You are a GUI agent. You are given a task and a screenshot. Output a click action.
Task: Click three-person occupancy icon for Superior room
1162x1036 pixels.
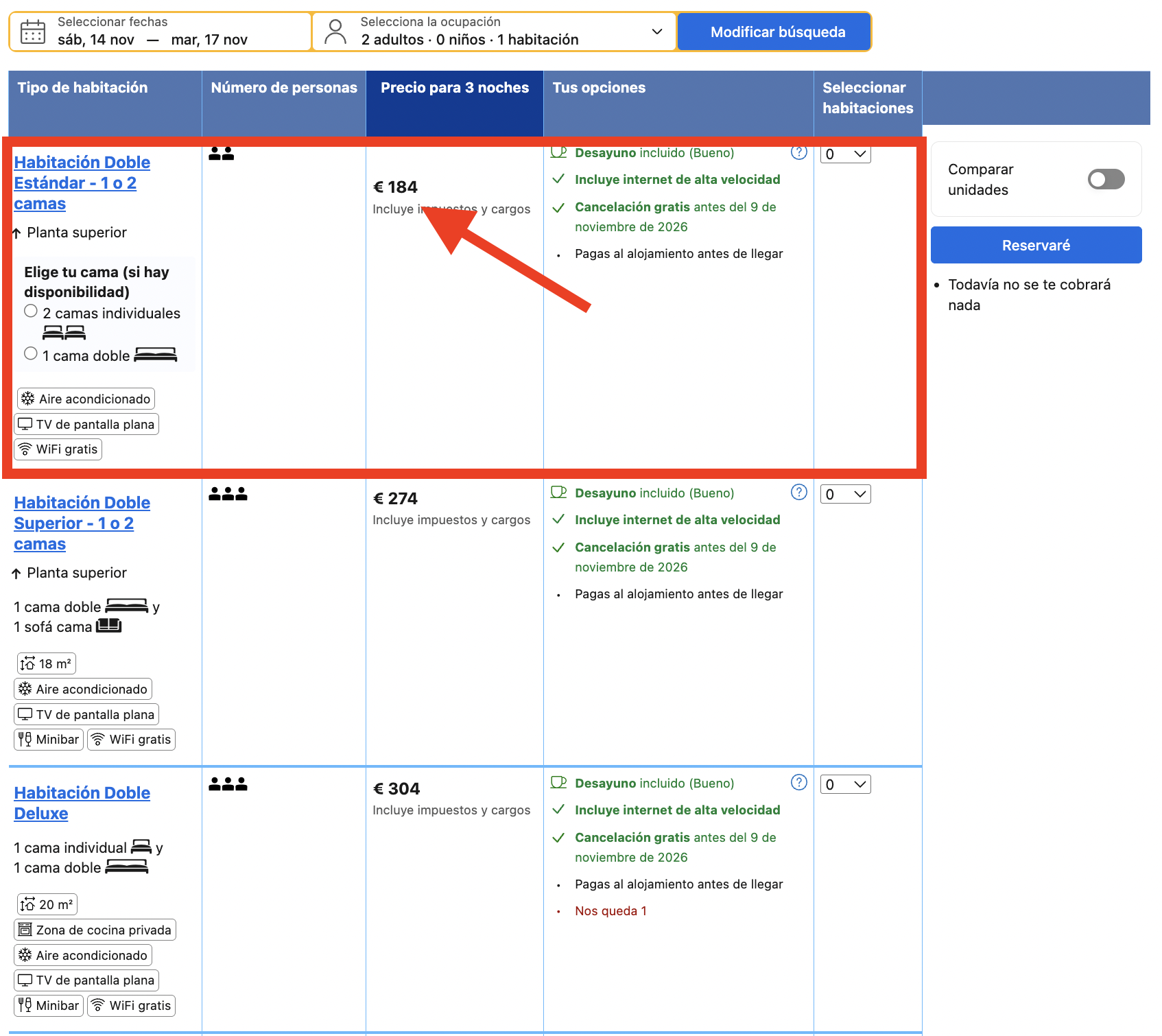[228, 493]
